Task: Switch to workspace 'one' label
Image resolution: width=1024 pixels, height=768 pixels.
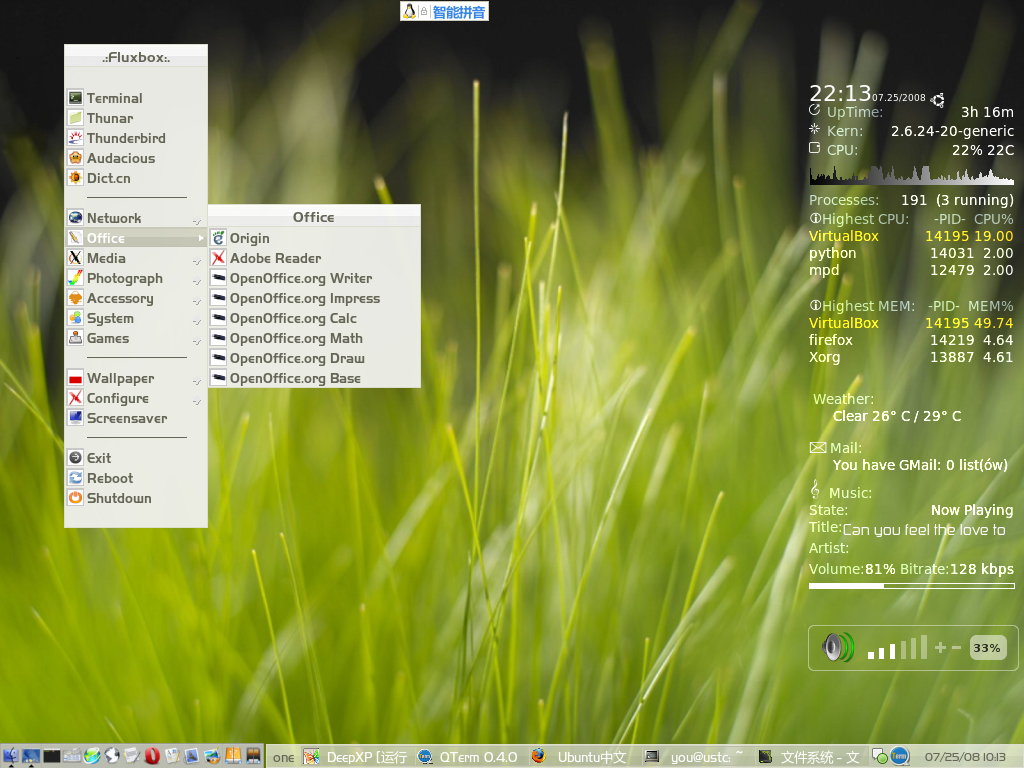Action: pos(283,758)
